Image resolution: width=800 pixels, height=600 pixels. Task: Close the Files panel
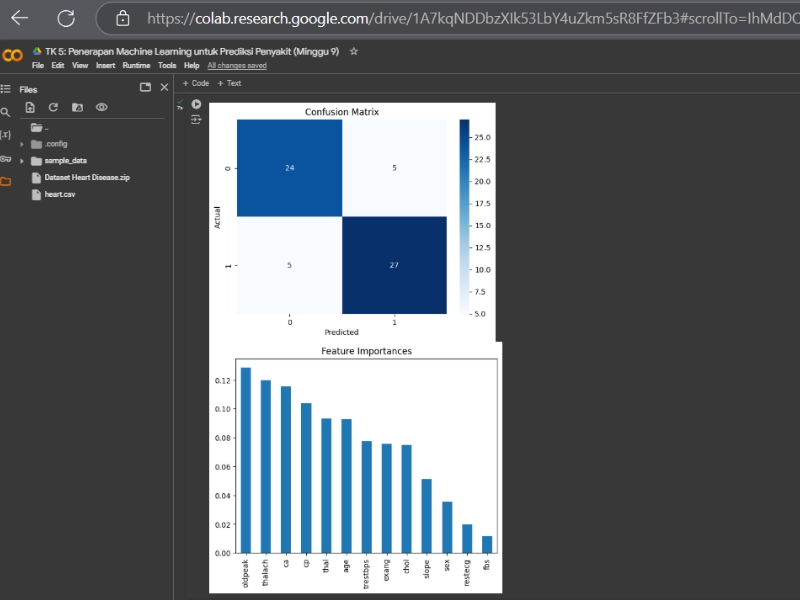164,87
